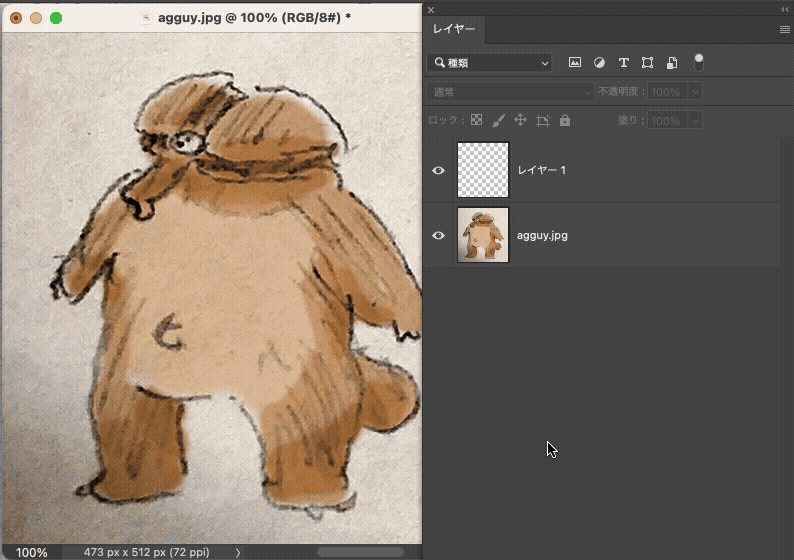Toggle layer filtering on/off switch
The image size is (794, 560).
pos(698,62)
